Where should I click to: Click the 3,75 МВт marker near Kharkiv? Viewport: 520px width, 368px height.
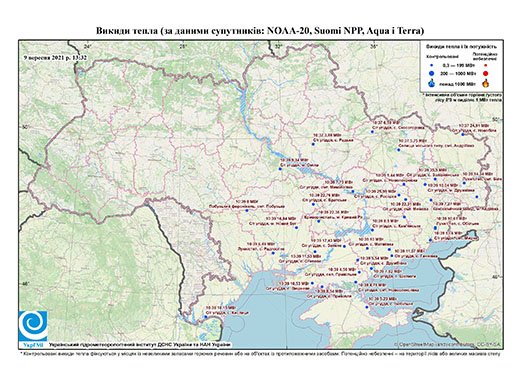[399, 150]
